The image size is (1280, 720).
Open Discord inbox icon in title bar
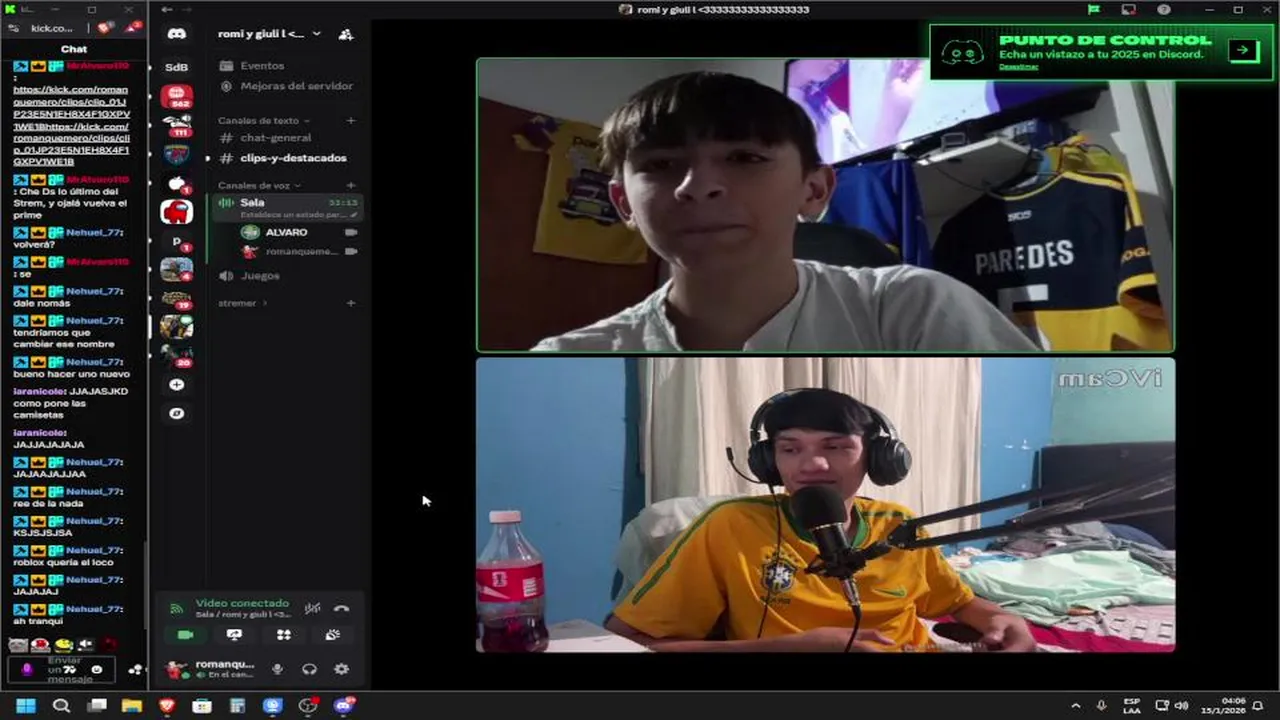[1129, 9]
